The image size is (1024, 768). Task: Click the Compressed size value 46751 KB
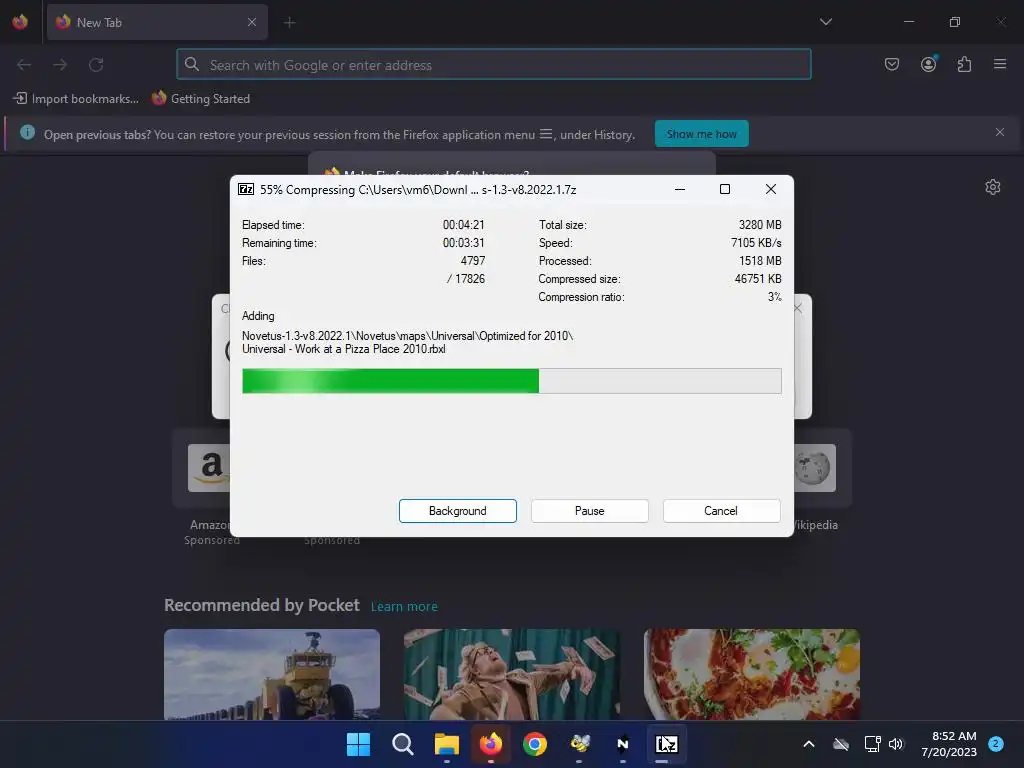pos(758,279)
